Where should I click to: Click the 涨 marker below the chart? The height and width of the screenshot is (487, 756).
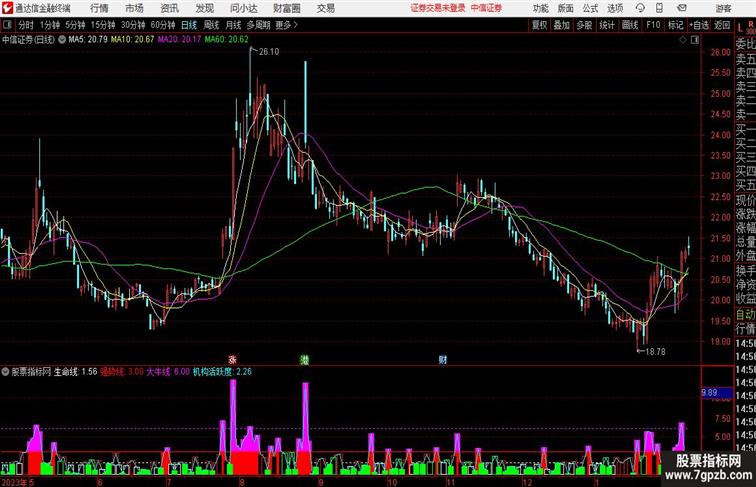pyautogui.click(x=232, y=360)
